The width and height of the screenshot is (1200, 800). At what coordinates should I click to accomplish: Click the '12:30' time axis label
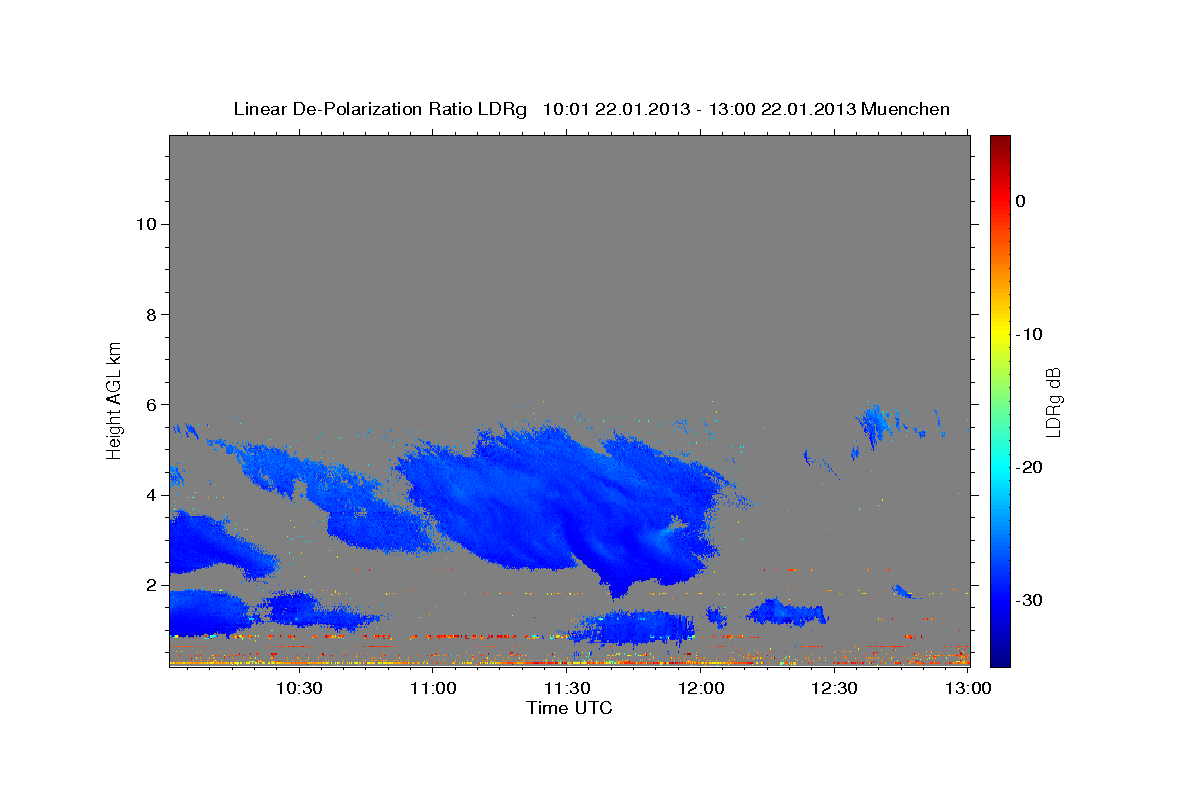click(x=835, y=688)
